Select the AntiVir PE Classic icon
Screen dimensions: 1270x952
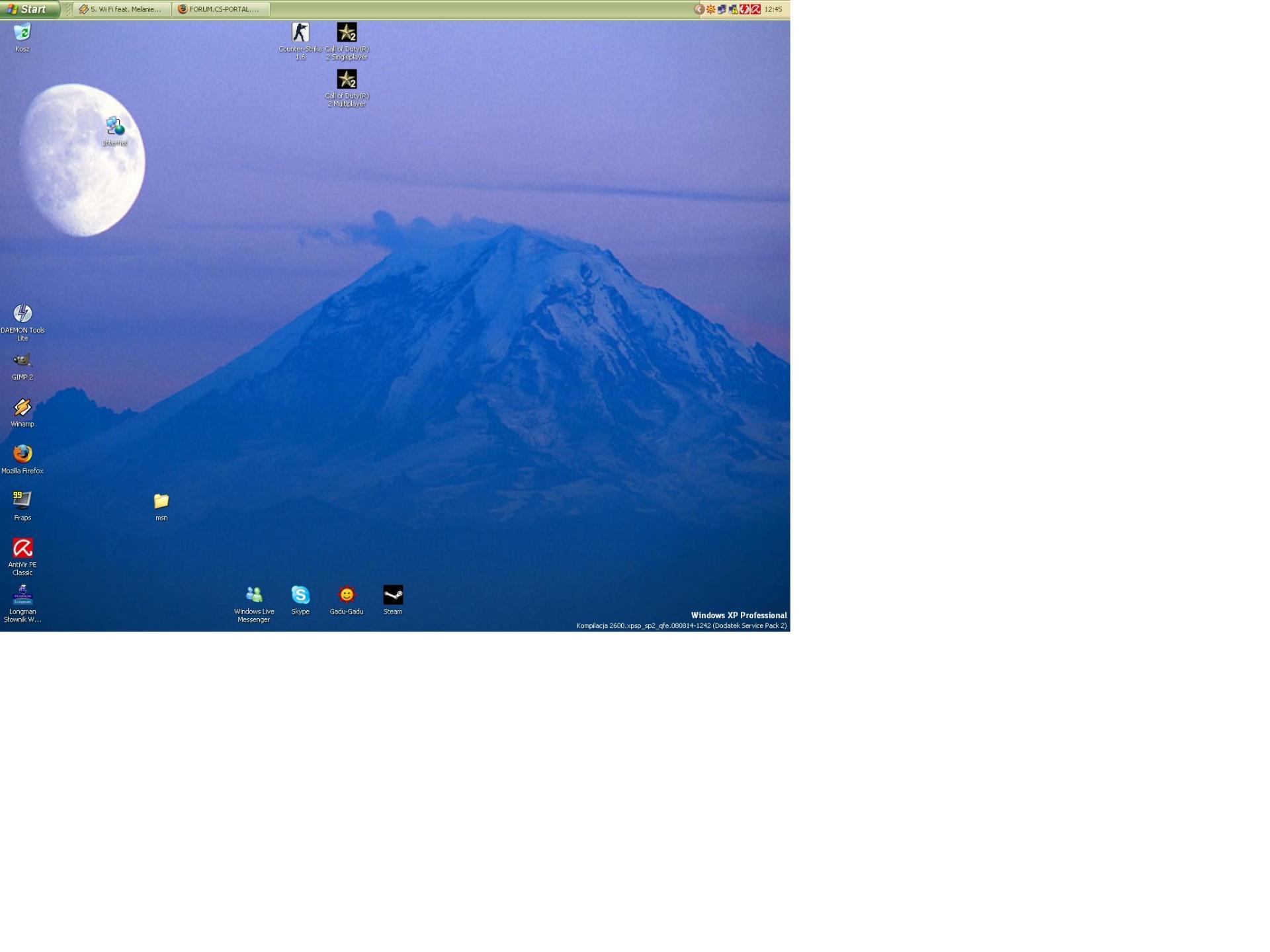click(x=22, y=557)
